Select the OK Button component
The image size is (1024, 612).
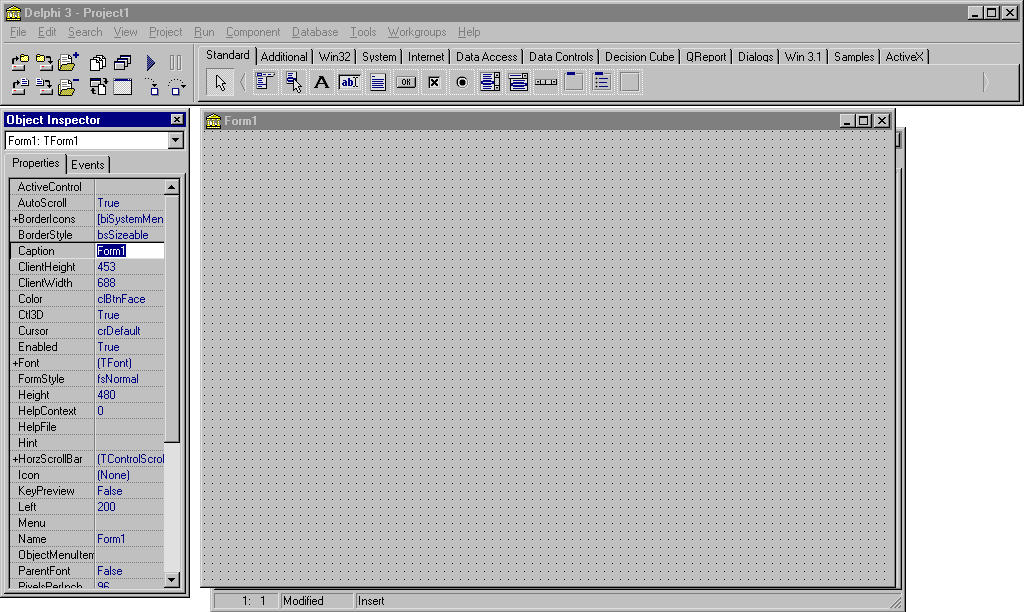[x=406, y=82]
